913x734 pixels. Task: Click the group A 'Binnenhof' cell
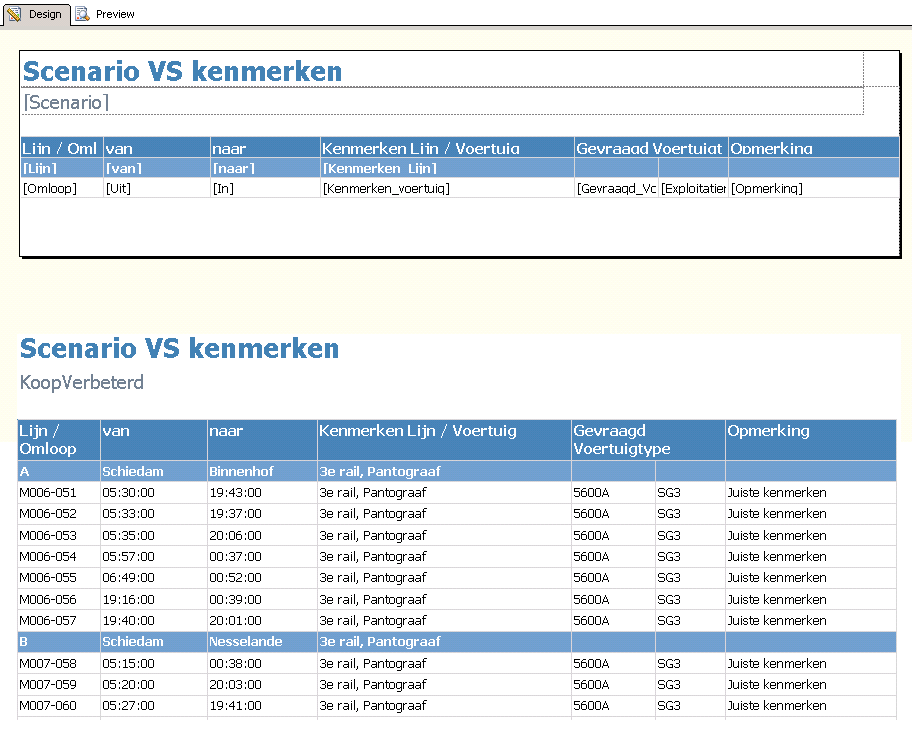(262, 471)
